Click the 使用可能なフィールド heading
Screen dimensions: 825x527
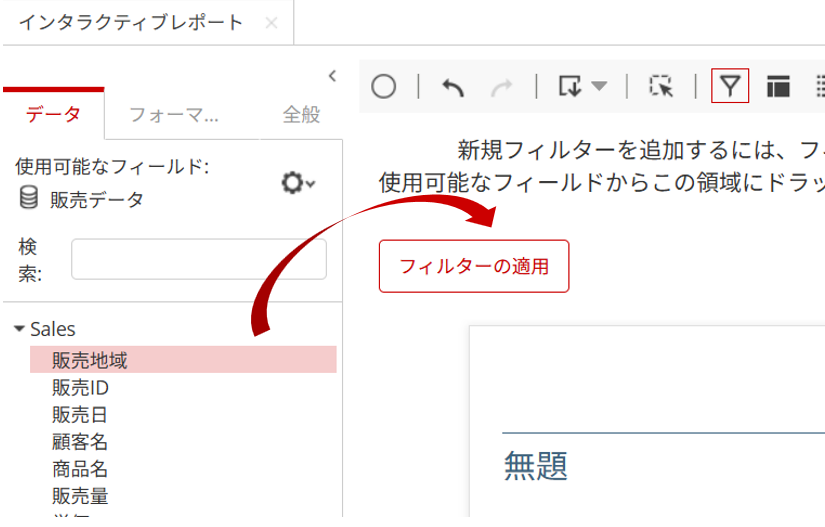112,167
